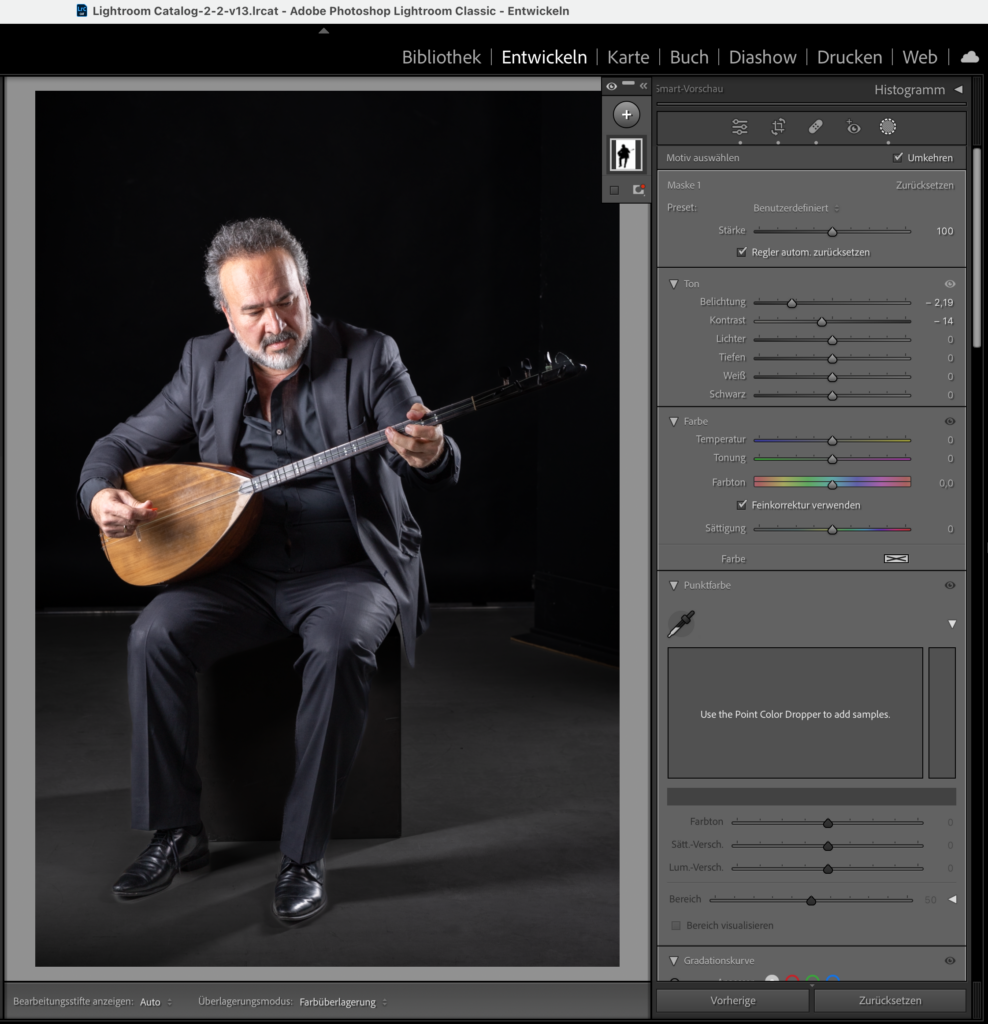Uncheck Feinkorrektur verwenden

click(741, 505)
